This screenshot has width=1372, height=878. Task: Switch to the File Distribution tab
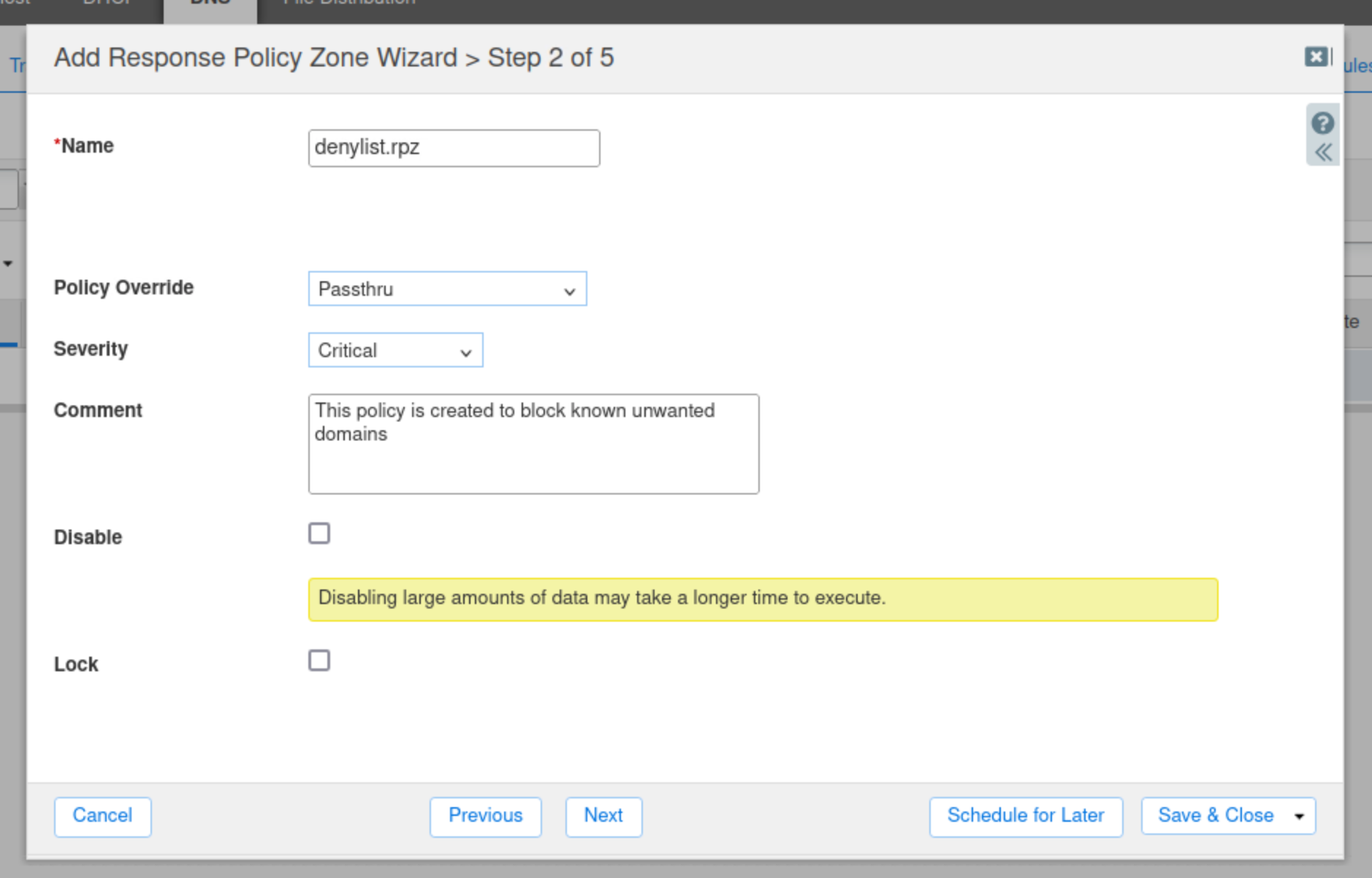coord(349,4)
